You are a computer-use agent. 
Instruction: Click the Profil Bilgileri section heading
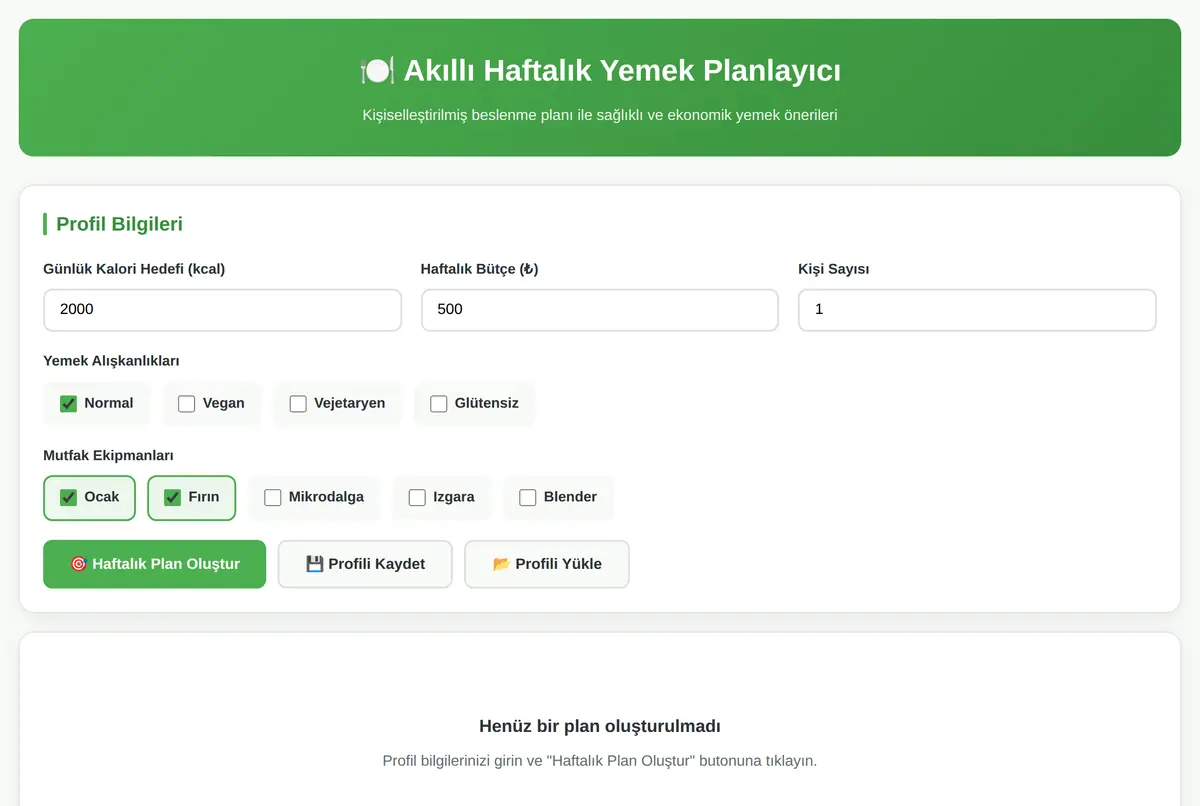pos(119,224)
